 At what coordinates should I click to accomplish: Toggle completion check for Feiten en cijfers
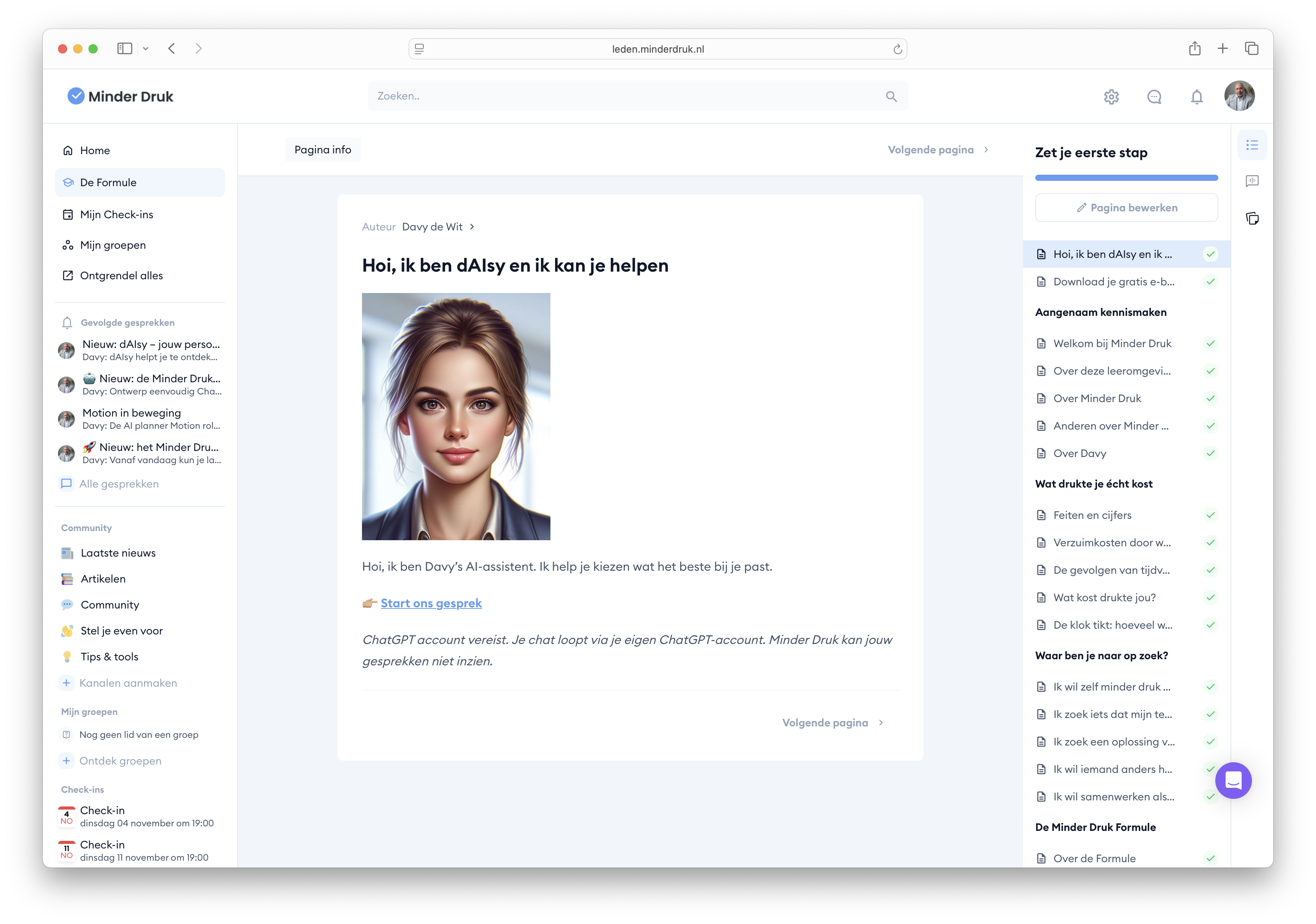tap(1210, 515)
